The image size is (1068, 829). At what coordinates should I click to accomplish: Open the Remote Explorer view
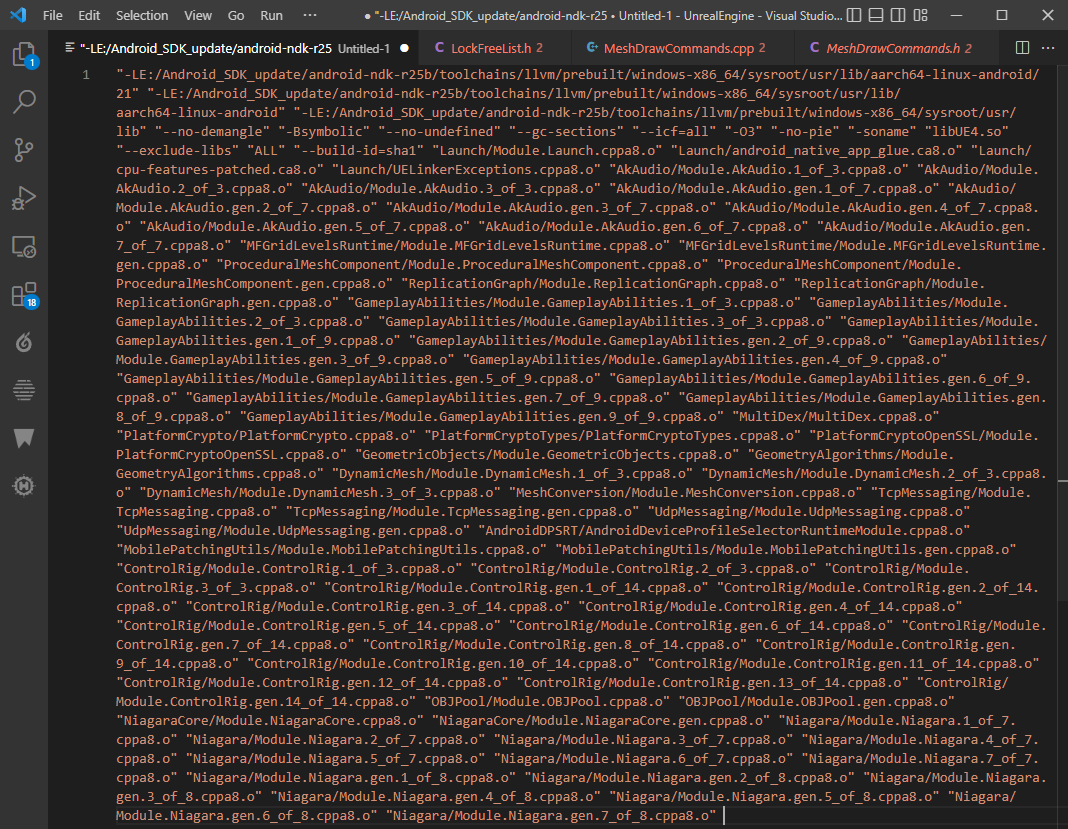click(x=24, y=247)
